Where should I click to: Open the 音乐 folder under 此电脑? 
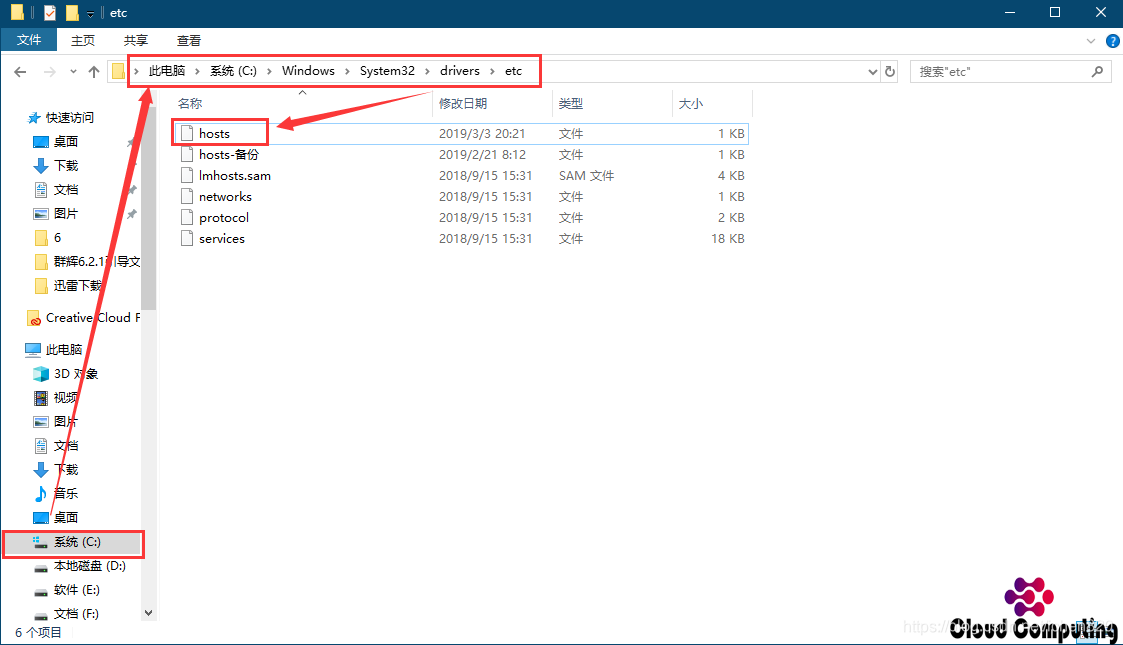click(57, 493)
